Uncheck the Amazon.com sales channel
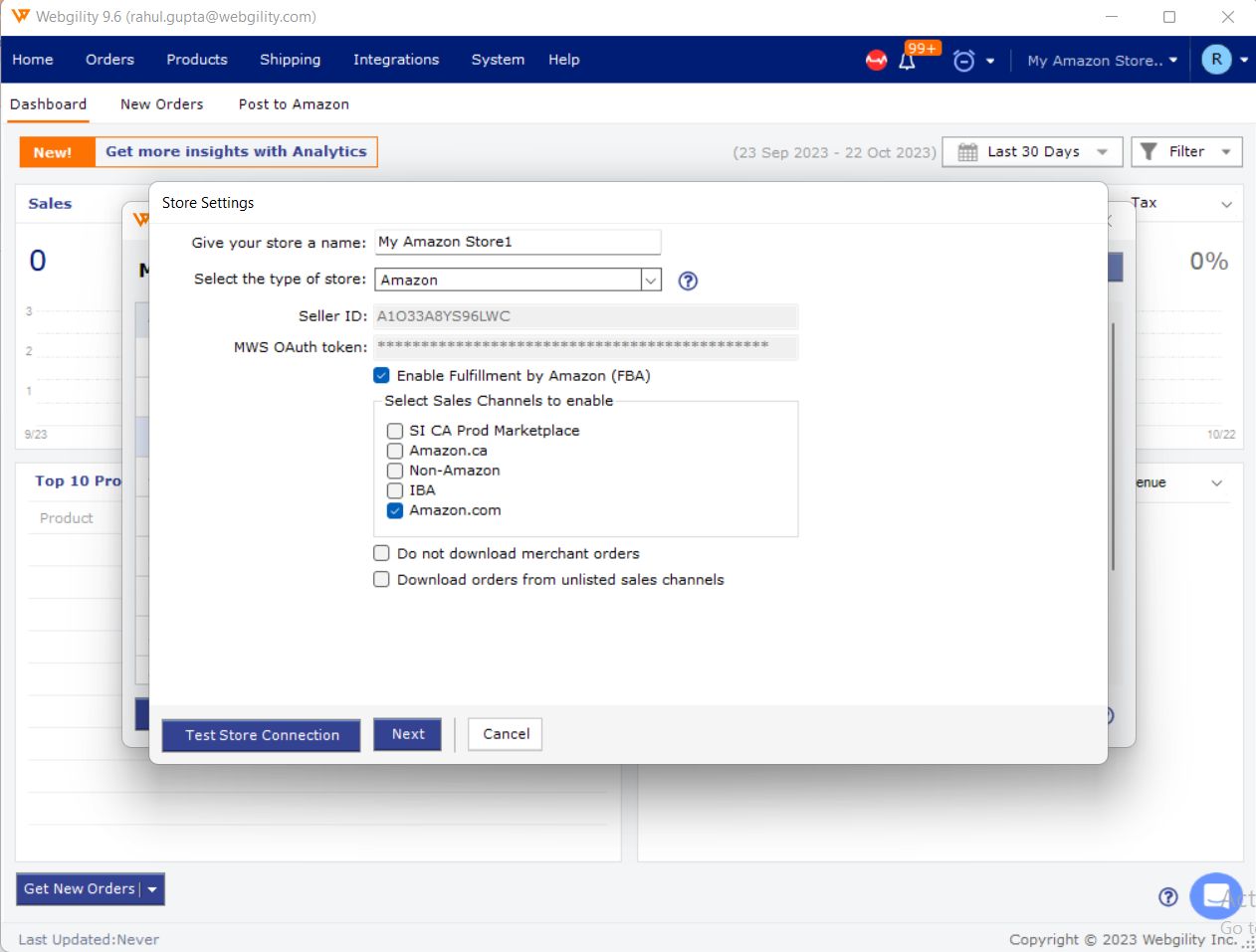The width and height of the screenshot is (1256, 952). point(395,510)
